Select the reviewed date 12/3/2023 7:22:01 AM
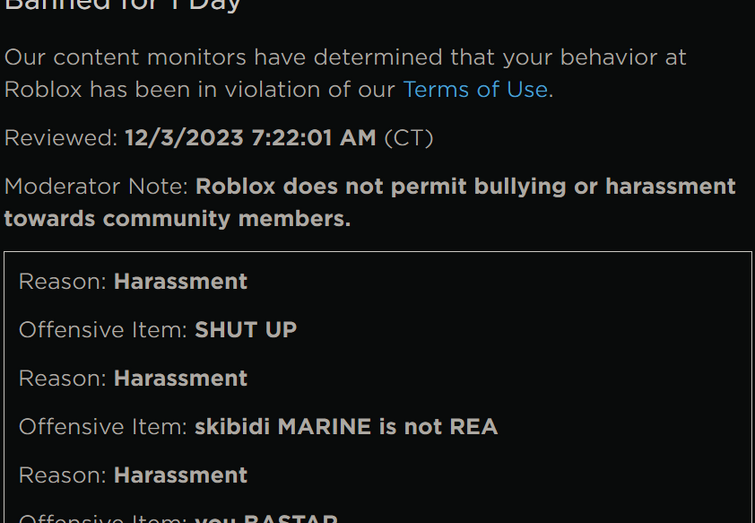Viewport: 755px width, 523px height. 250,138
